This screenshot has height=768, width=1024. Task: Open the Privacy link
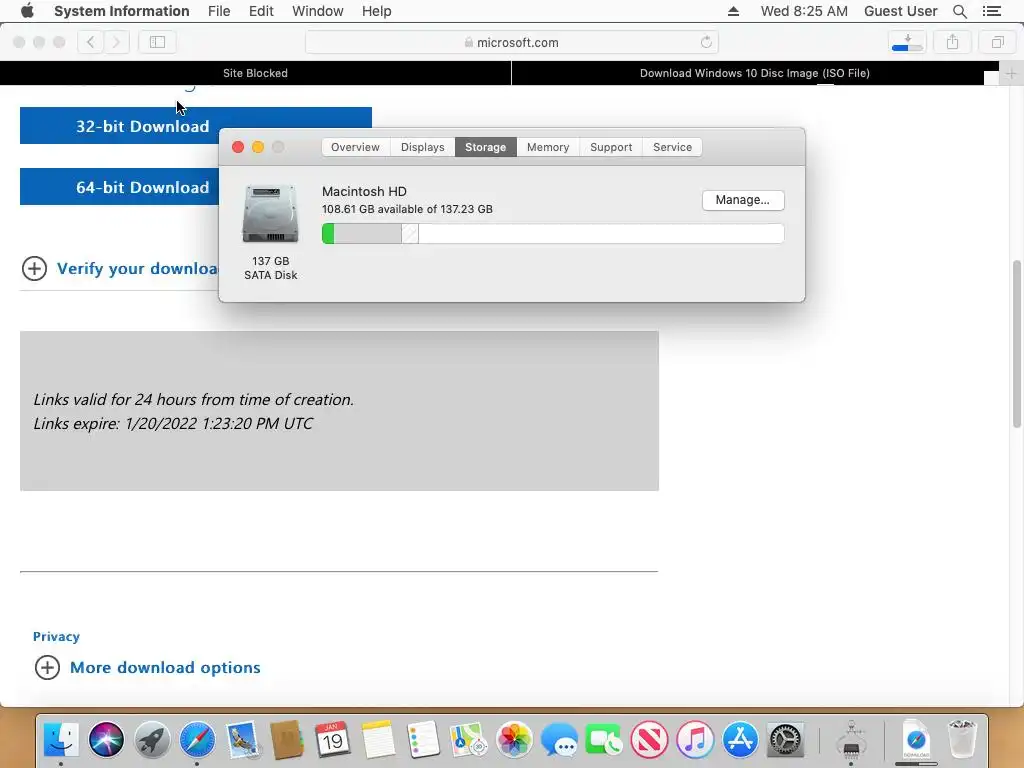point(56,637)
